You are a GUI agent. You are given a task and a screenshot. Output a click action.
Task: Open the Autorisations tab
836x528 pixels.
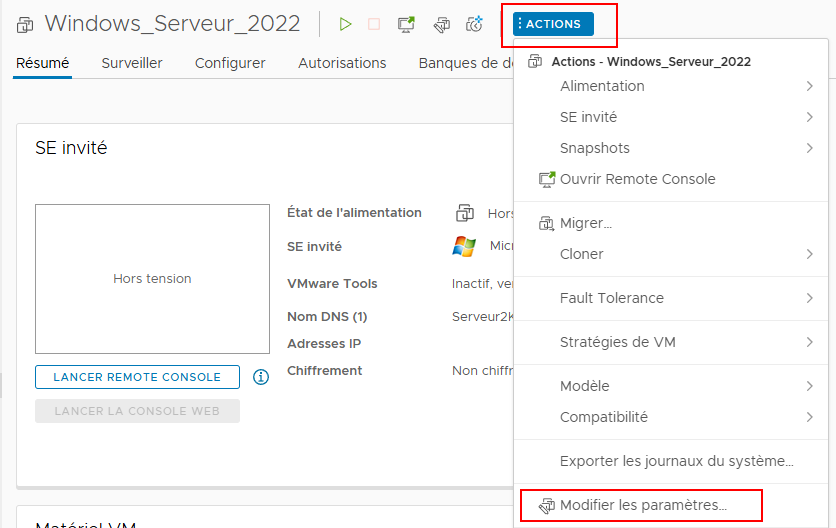click(342, 63)
